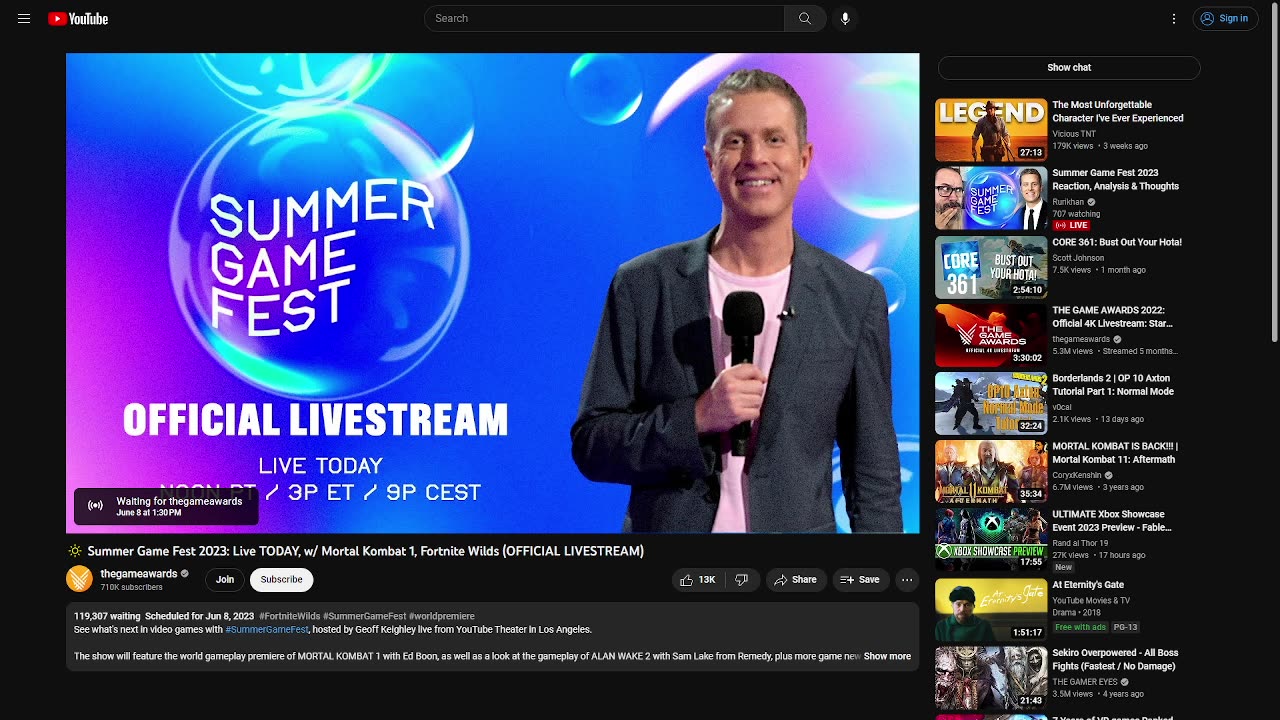Click the YouTube logo home link

coord(78,18)
